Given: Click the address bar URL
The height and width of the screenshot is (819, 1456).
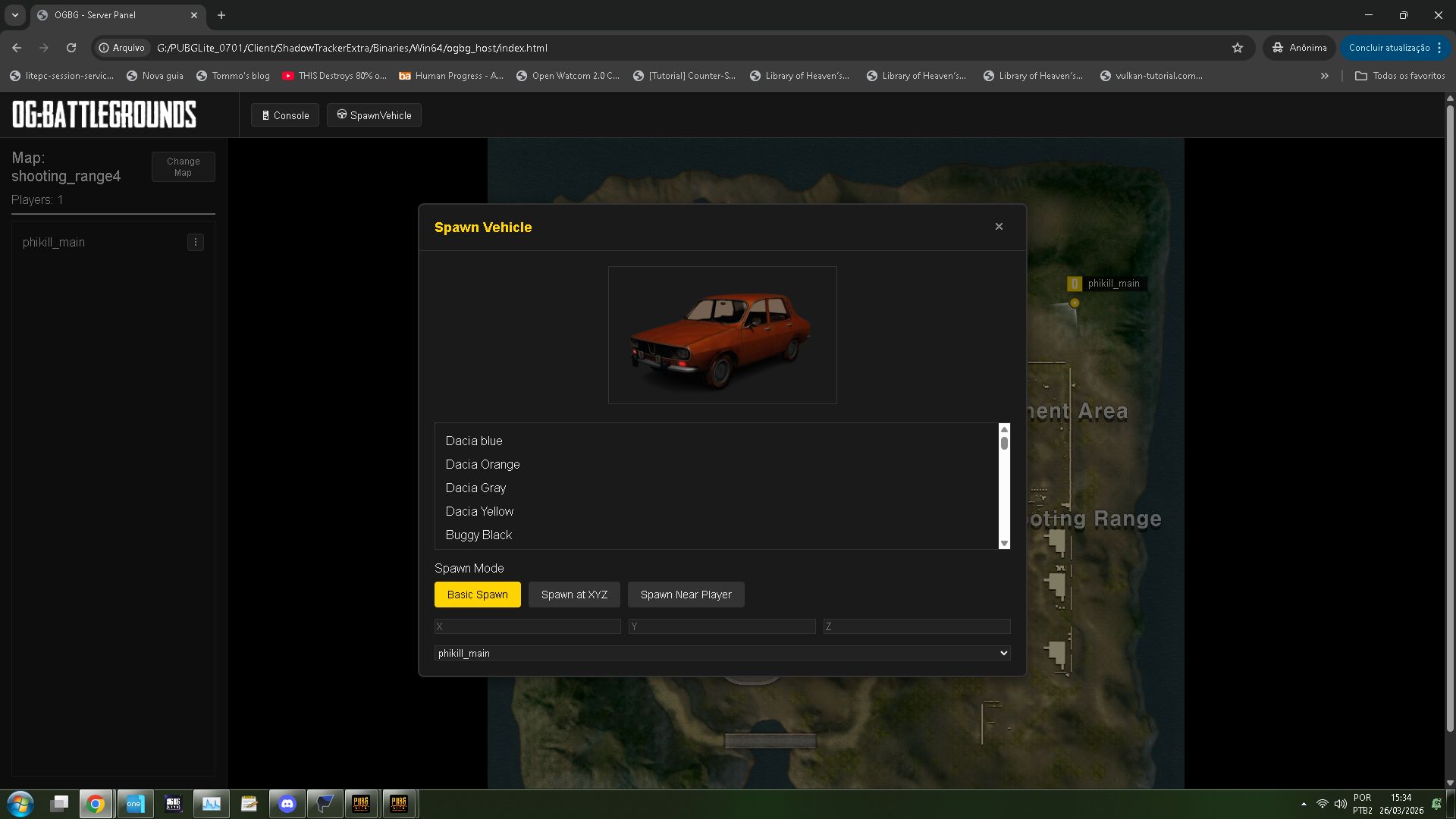Looking at the screenshot, I should coord(352,48).
